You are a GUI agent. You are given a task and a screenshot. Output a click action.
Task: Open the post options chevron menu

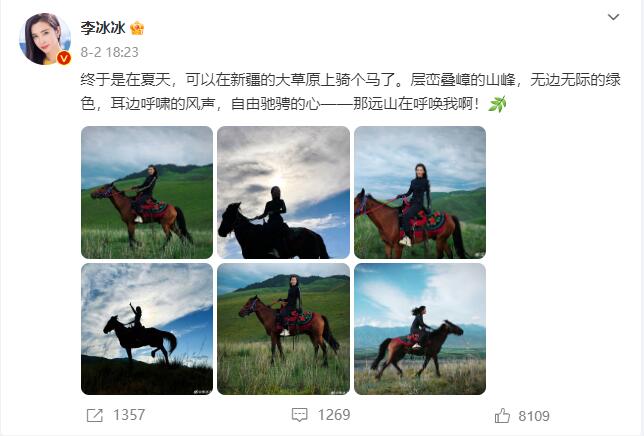point(613,17)
